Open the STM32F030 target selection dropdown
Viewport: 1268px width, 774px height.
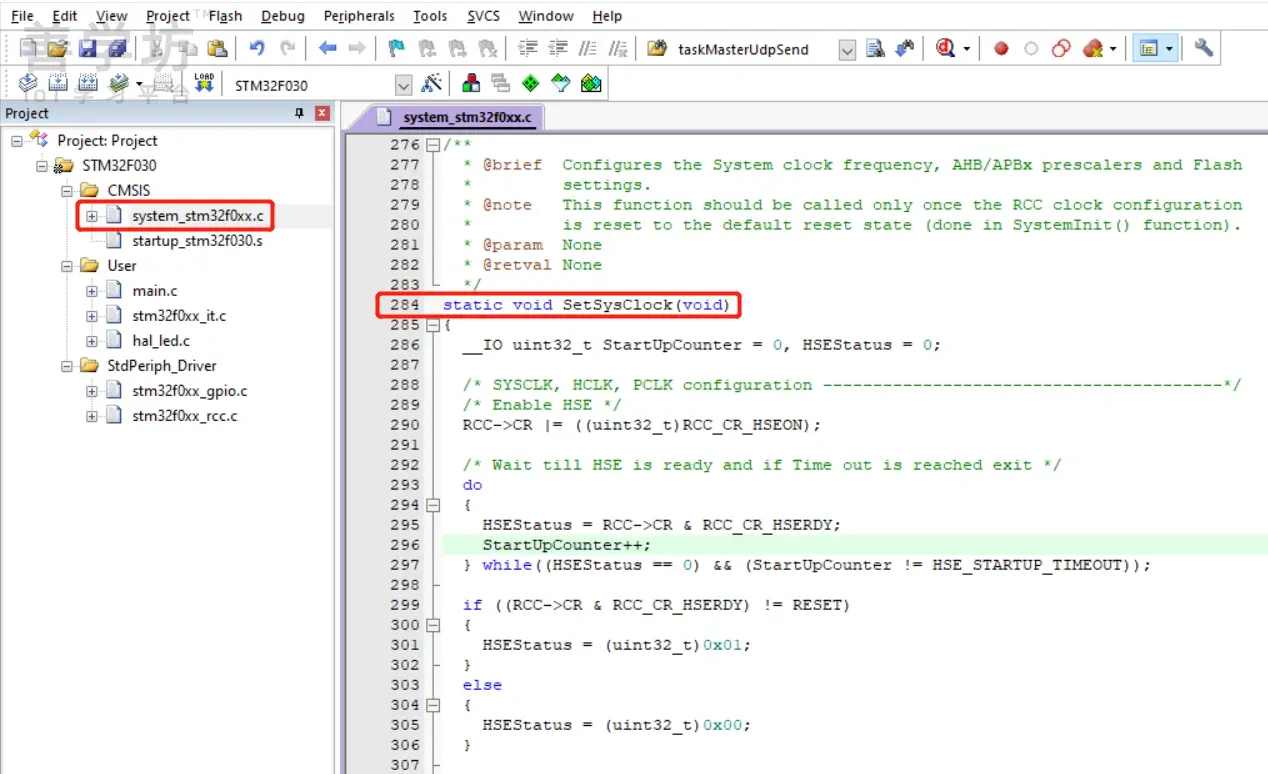(403, 84)
